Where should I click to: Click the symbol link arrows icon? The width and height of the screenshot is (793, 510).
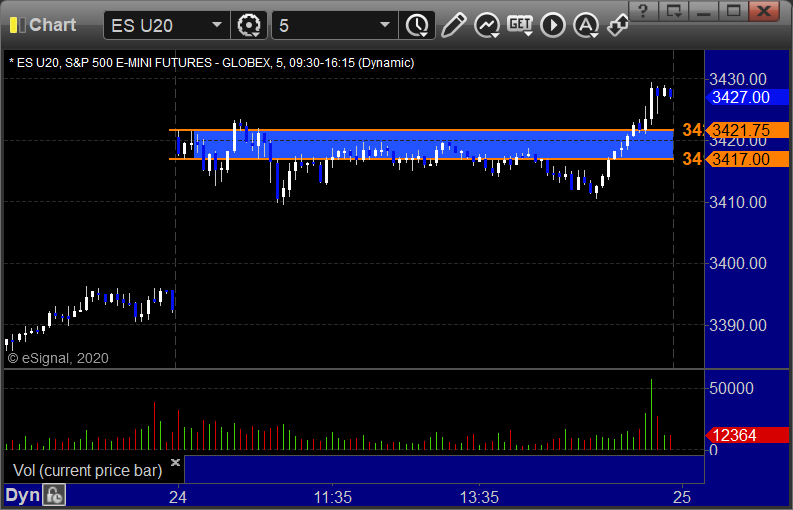click(x=618, y=25)
